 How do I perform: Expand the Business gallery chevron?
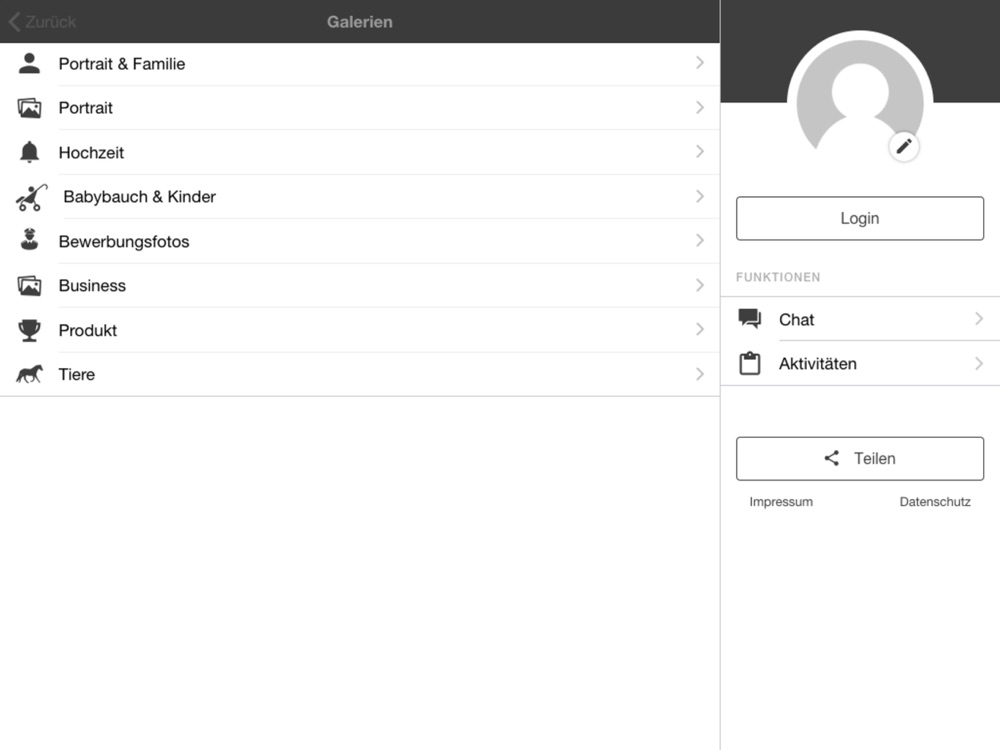coord(700,285)
